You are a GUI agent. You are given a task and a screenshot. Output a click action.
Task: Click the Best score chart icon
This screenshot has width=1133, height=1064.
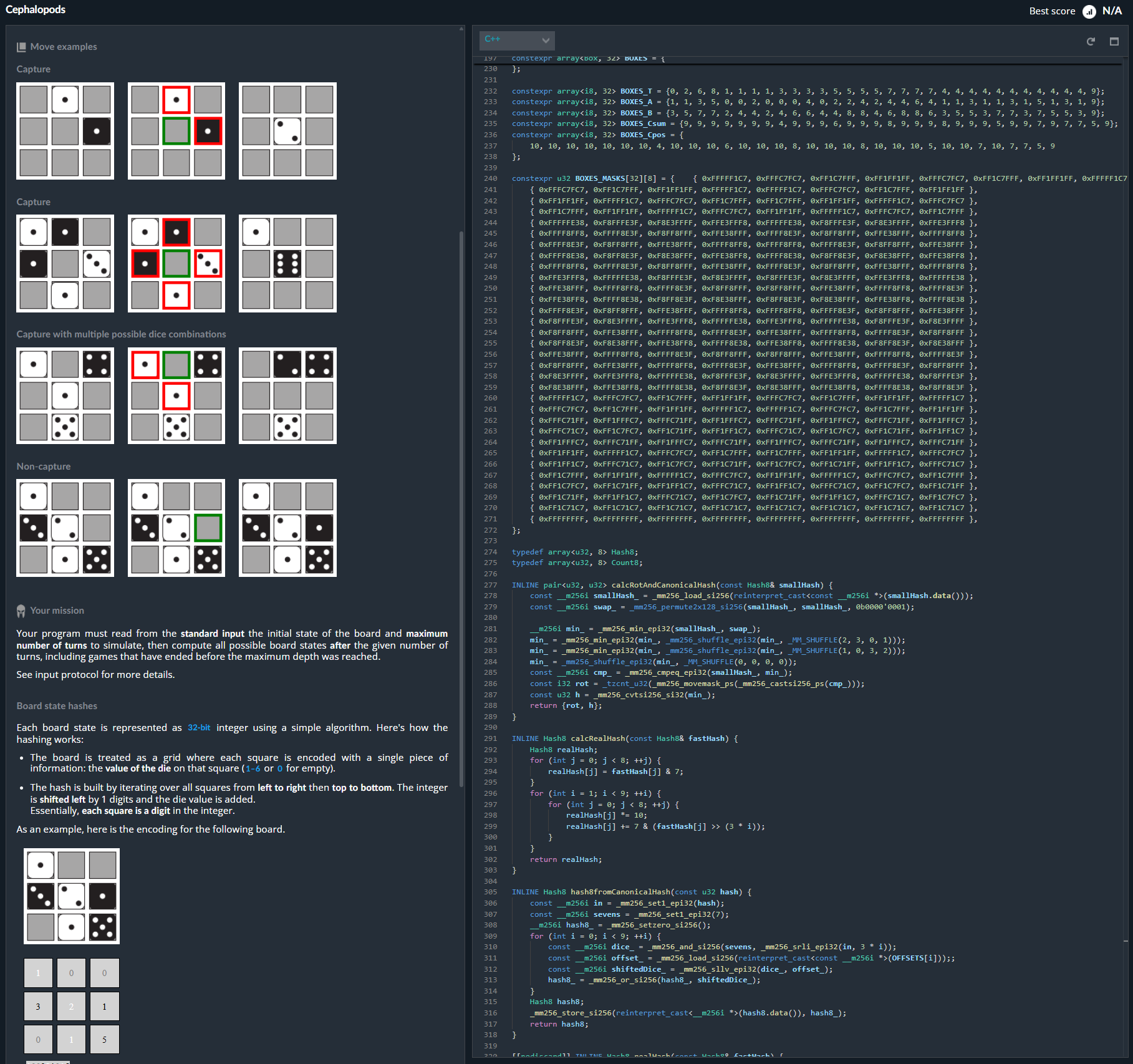coord(1089,11)
